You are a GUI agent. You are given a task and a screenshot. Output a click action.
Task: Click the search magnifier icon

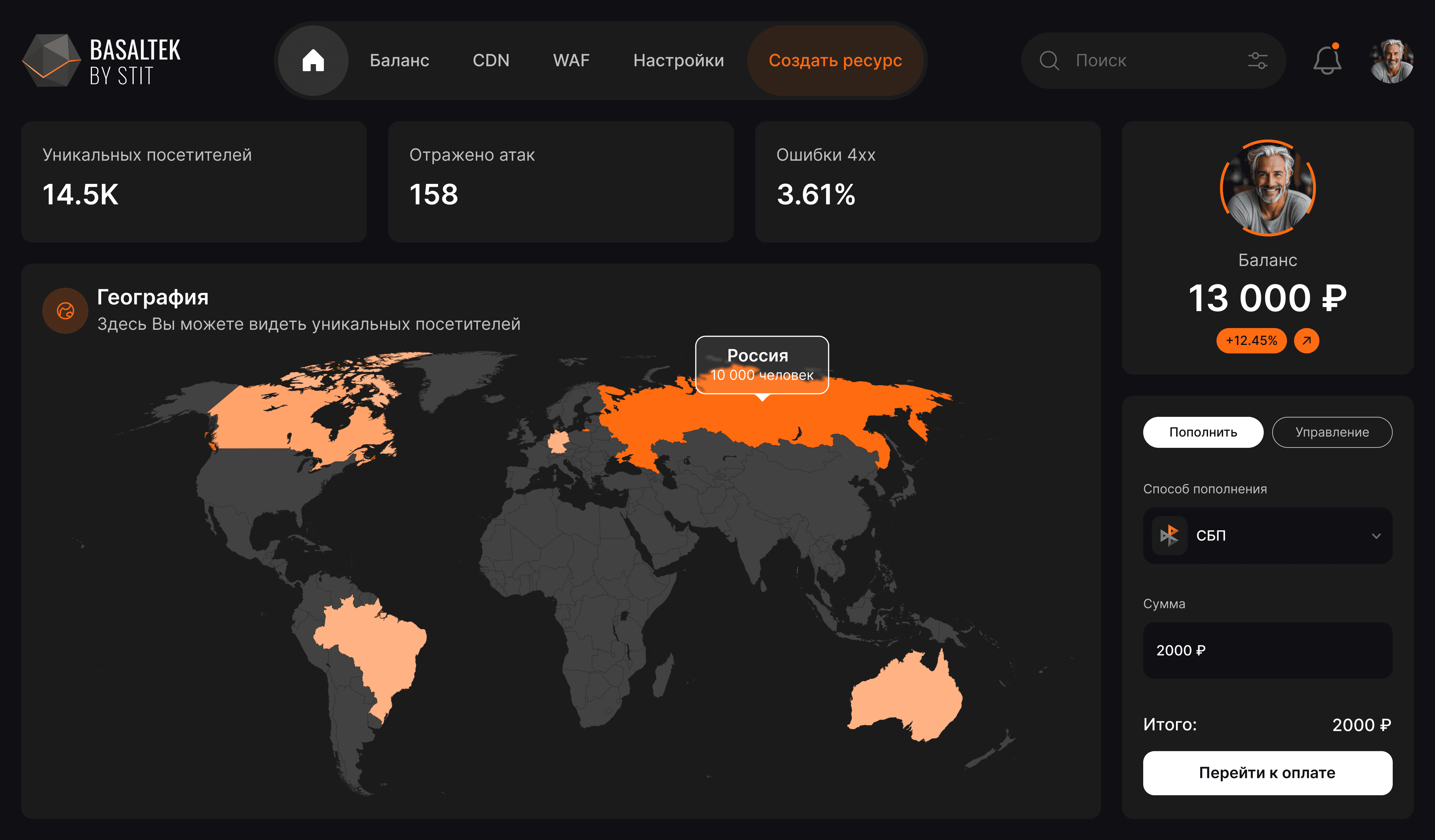[x=1049, y=60]
